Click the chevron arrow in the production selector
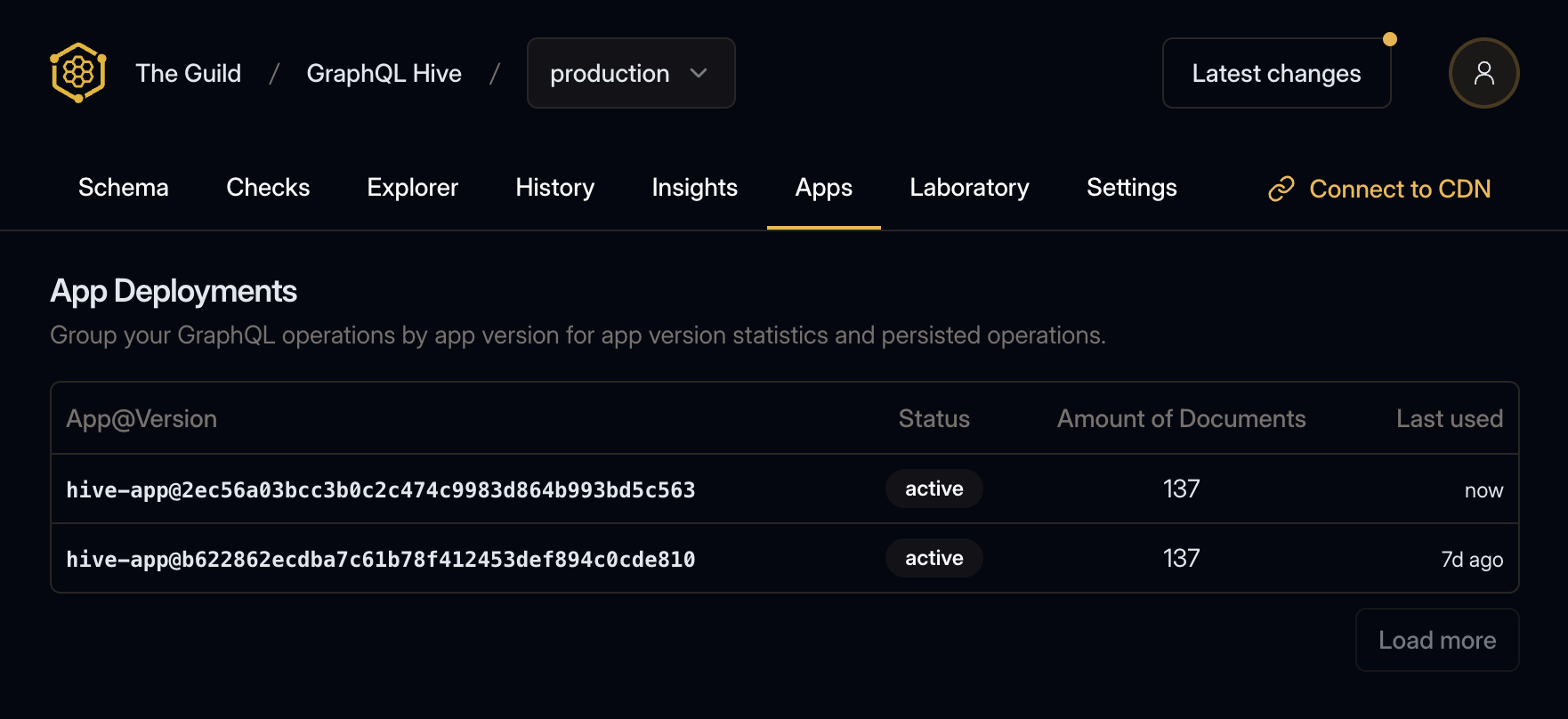Image resolution: width=1568 pixels, height=719 pixels. [699, 73]
